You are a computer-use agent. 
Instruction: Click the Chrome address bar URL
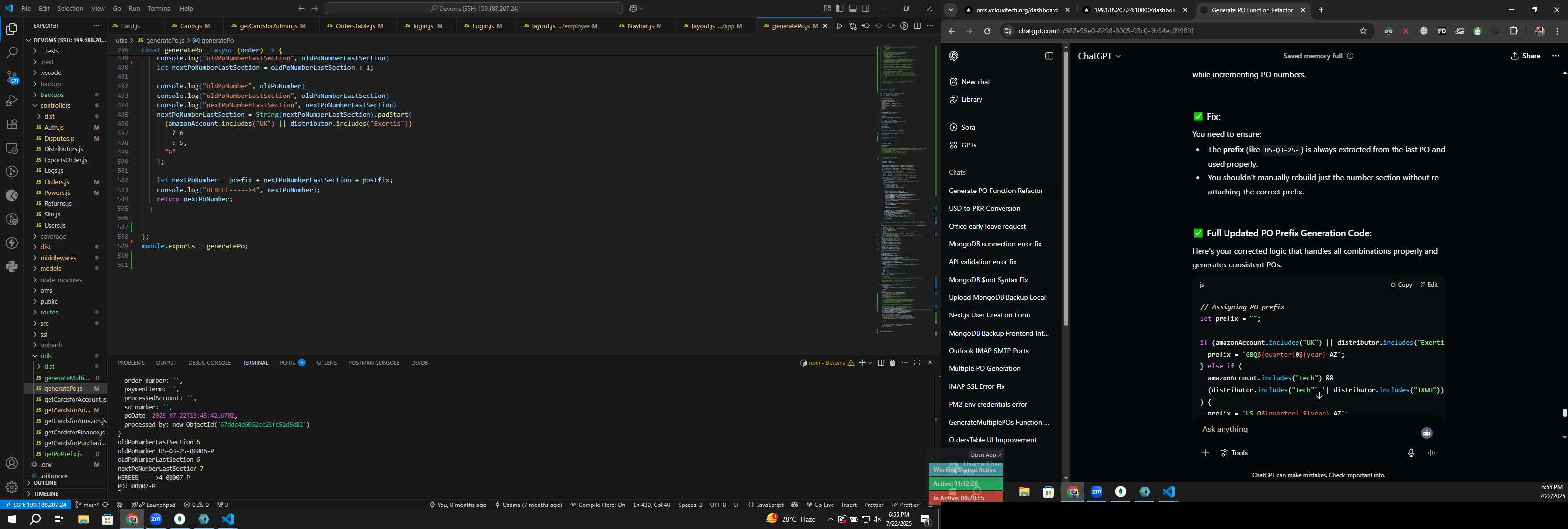[1105, 31]
